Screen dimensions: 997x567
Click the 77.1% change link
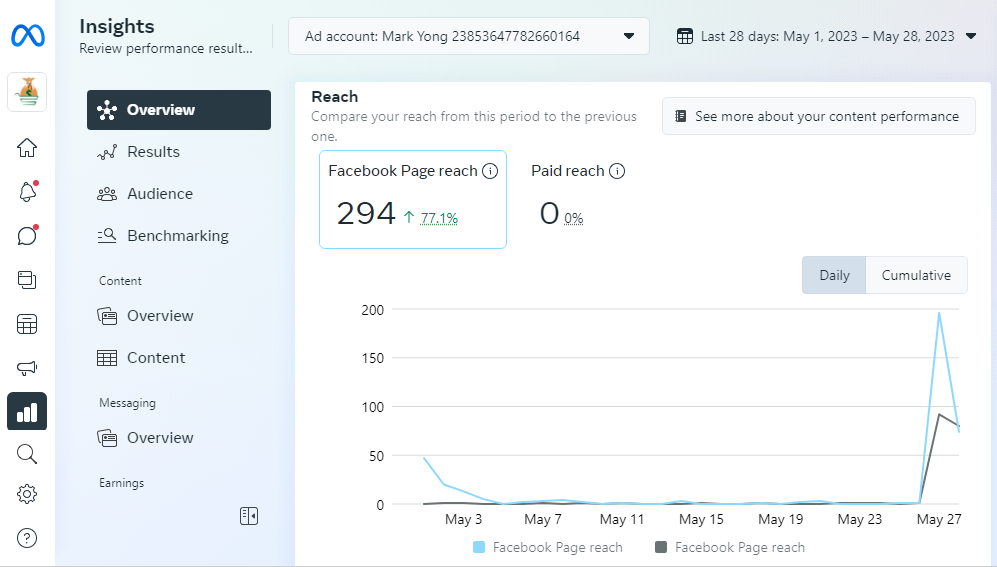[439, 219]
